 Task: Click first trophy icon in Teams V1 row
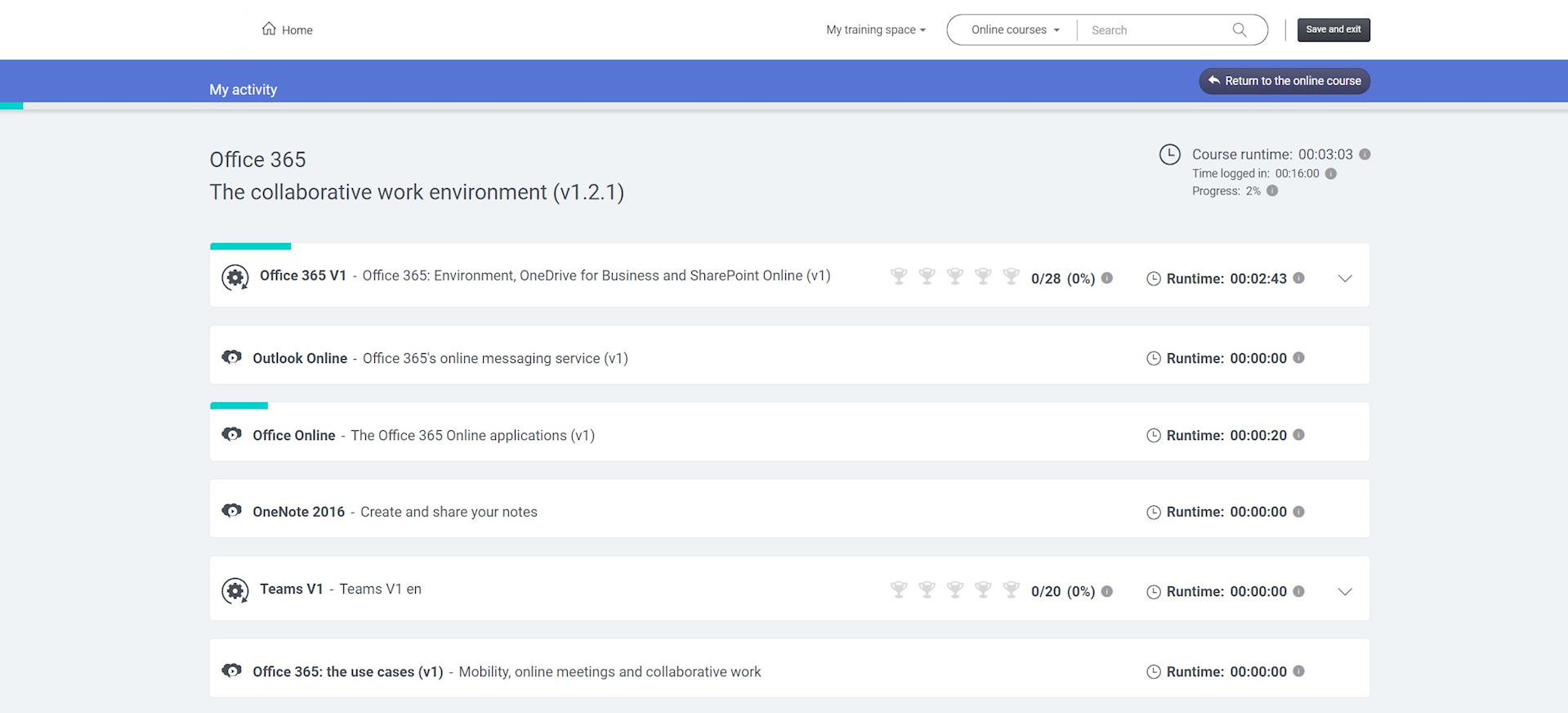pos(899,590)
